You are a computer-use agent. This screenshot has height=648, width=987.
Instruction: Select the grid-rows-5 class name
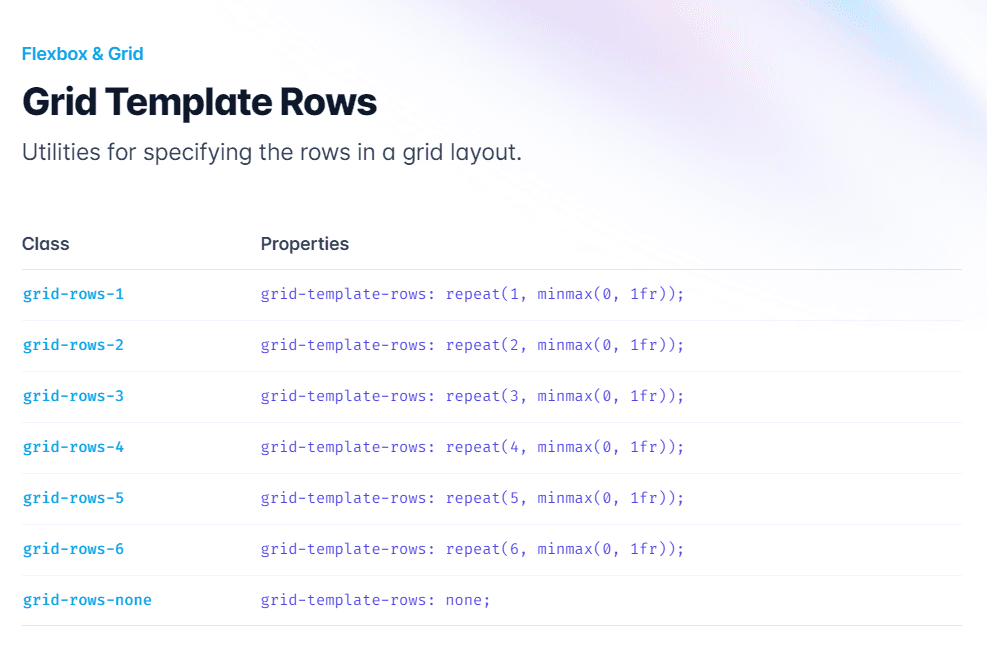tap(73, 498)
